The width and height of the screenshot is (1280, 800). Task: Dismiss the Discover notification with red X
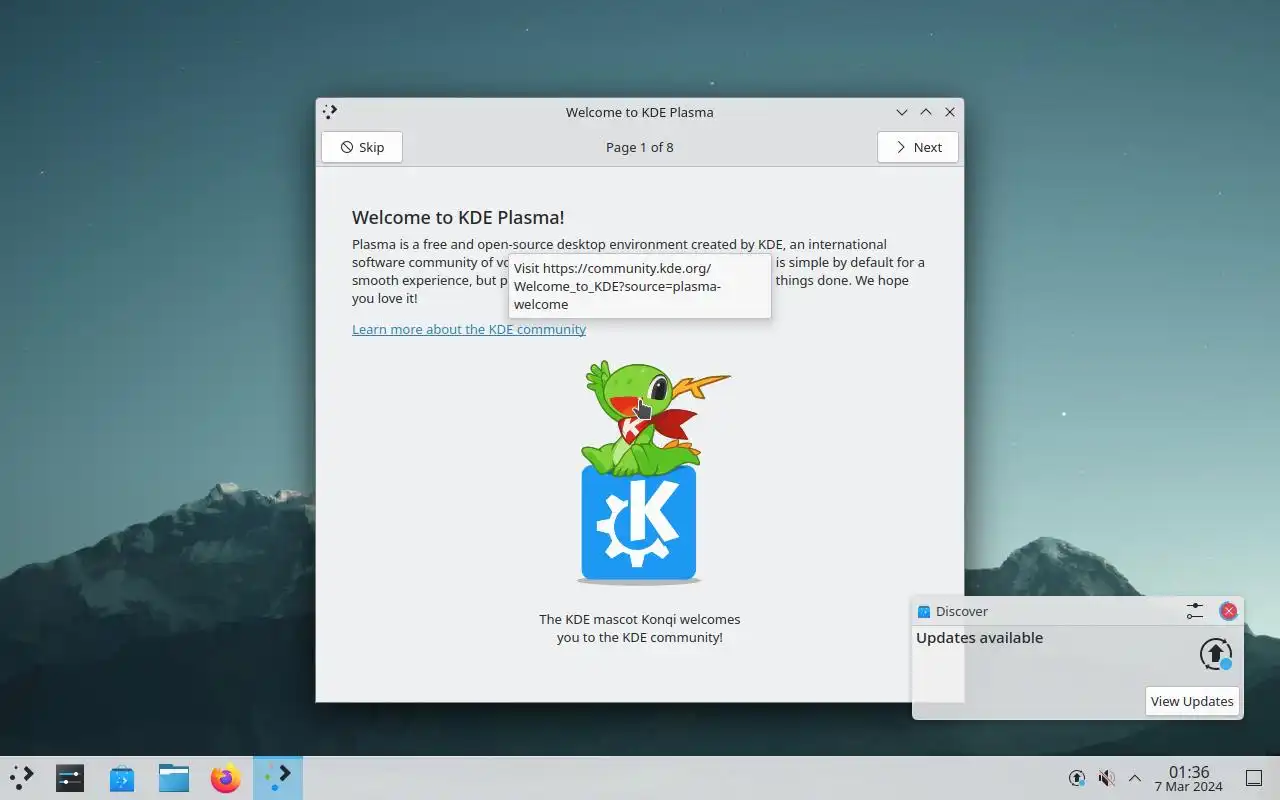click(x=1229, y=611)
